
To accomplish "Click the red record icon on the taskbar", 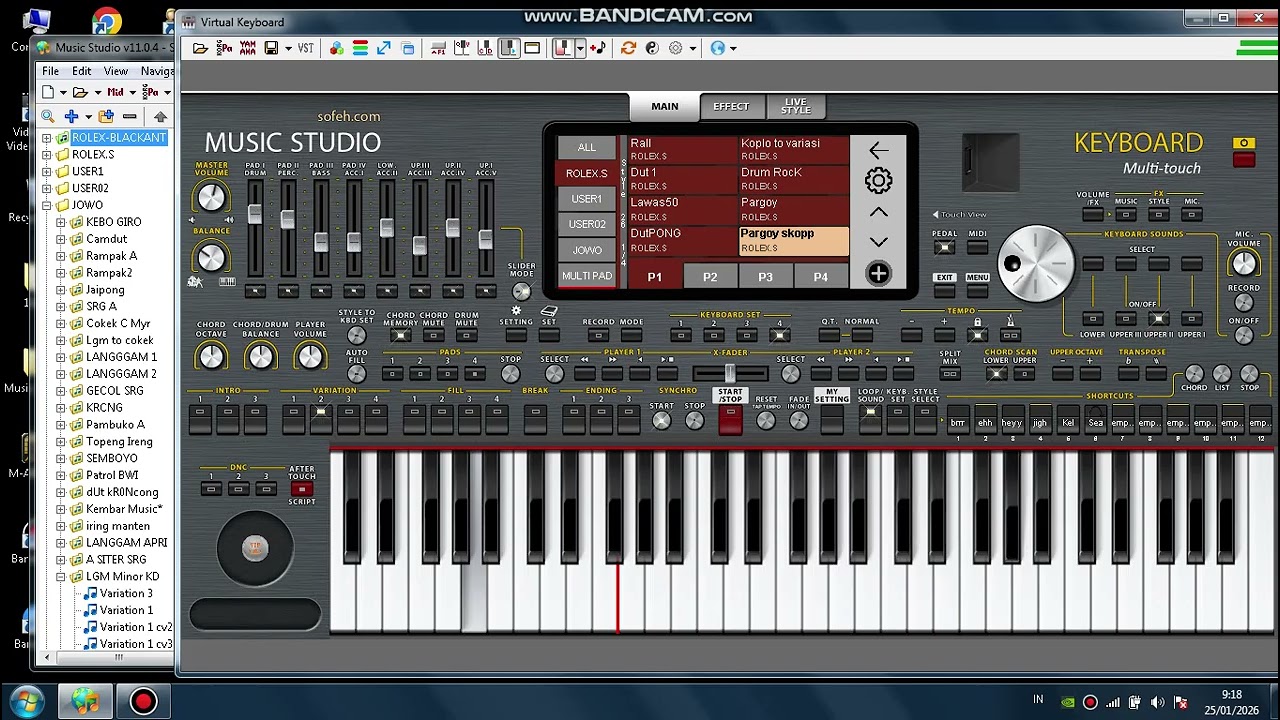I will click(x=143, y=702).
